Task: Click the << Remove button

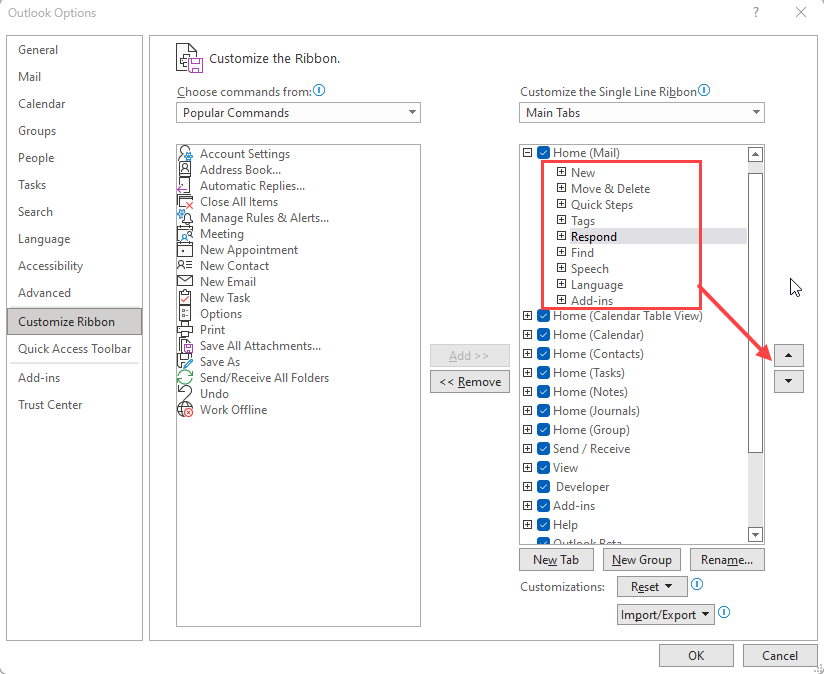Action: (470, 382)
